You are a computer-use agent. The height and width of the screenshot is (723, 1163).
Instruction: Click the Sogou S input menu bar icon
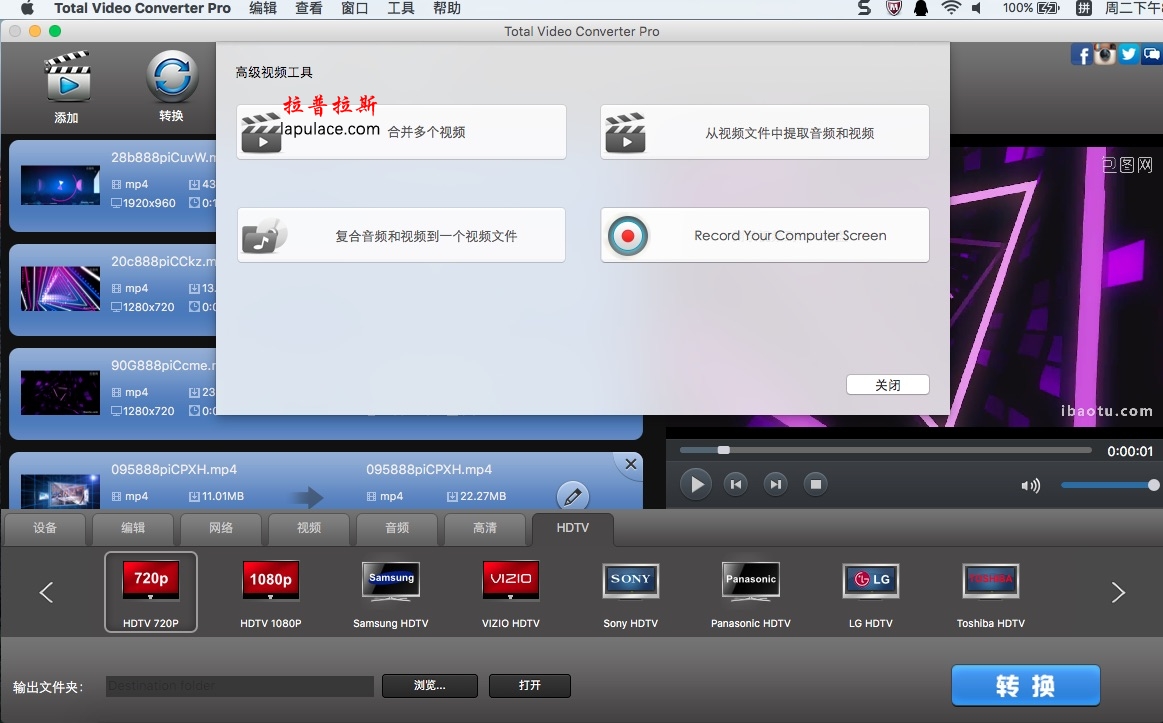[x=864, y=8]
